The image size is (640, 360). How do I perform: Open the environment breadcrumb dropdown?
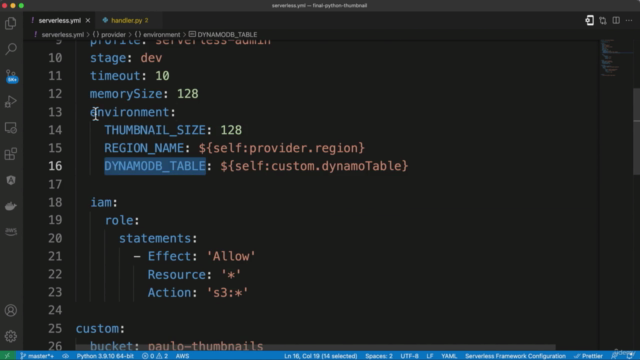(158, 35)
